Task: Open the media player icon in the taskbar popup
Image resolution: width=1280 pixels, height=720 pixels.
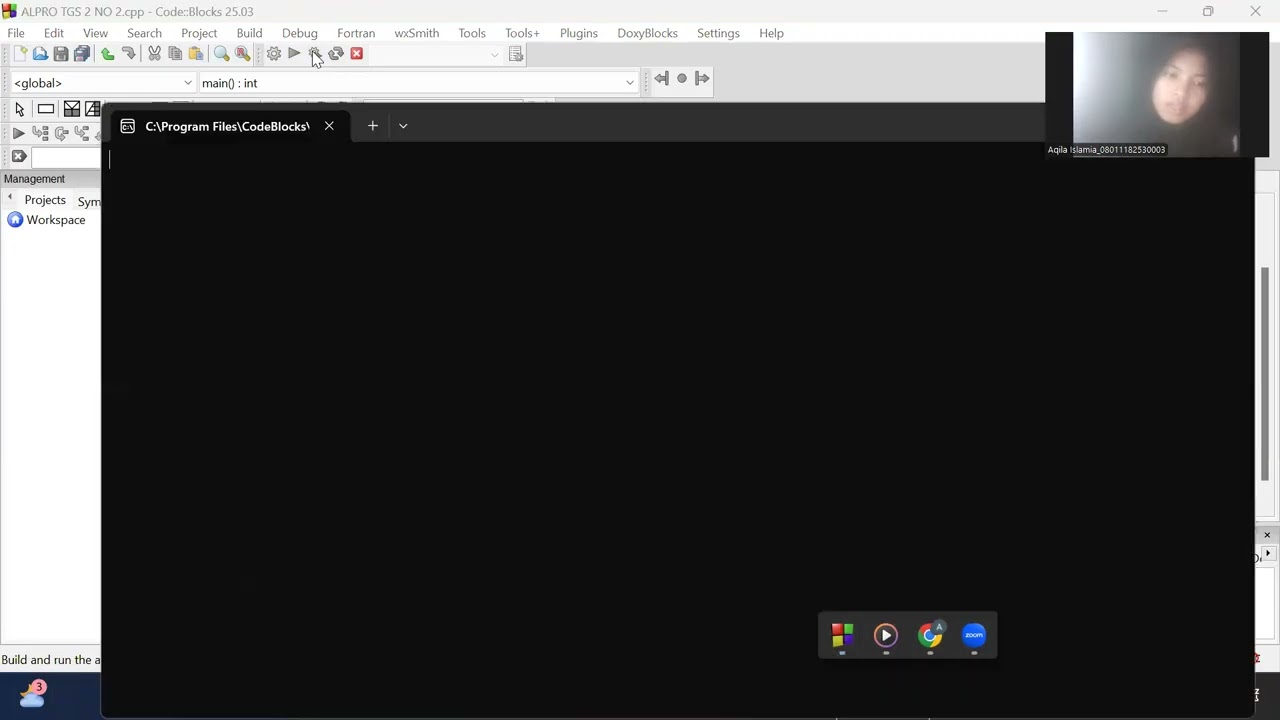Action: coord(886,635)
